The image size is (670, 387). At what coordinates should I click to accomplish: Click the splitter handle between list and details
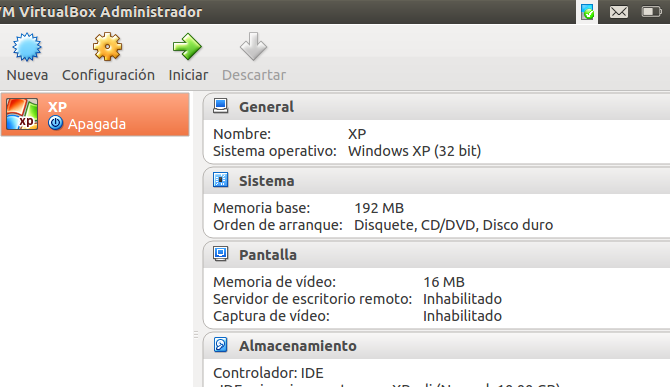pyautogui.click(x=196, y=334)
